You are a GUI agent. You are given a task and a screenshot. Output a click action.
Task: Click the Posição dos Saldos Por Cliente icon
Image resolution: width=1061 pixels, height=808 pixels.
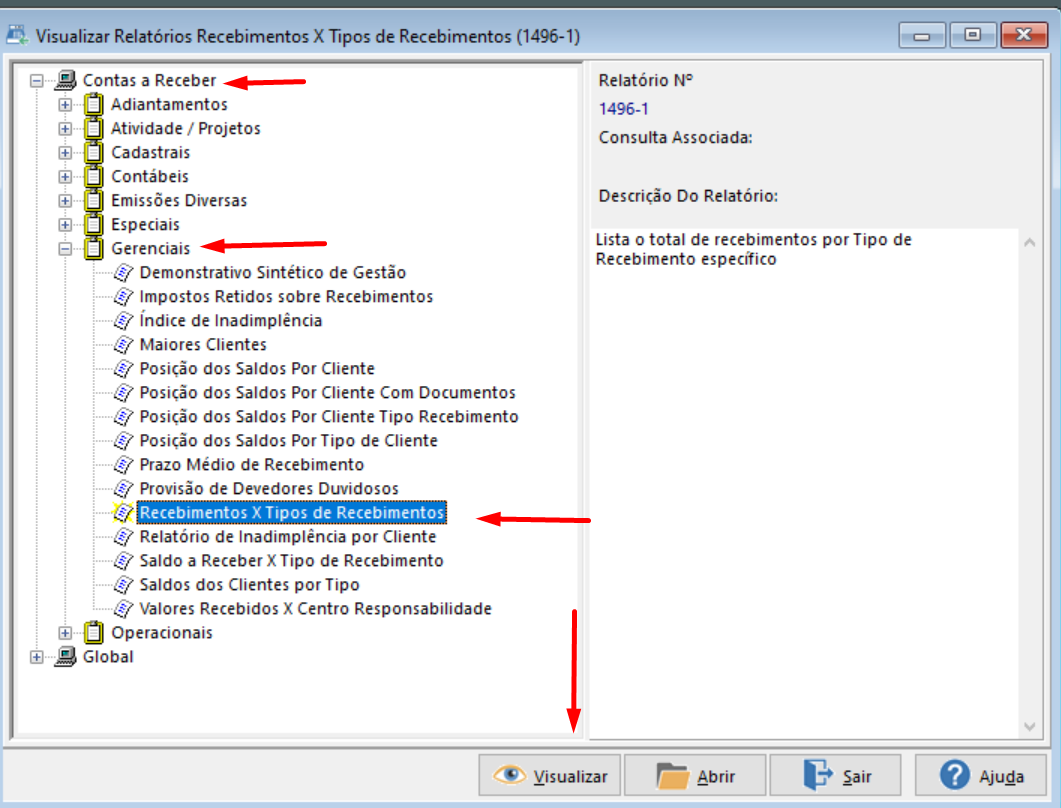click(123, 369)
